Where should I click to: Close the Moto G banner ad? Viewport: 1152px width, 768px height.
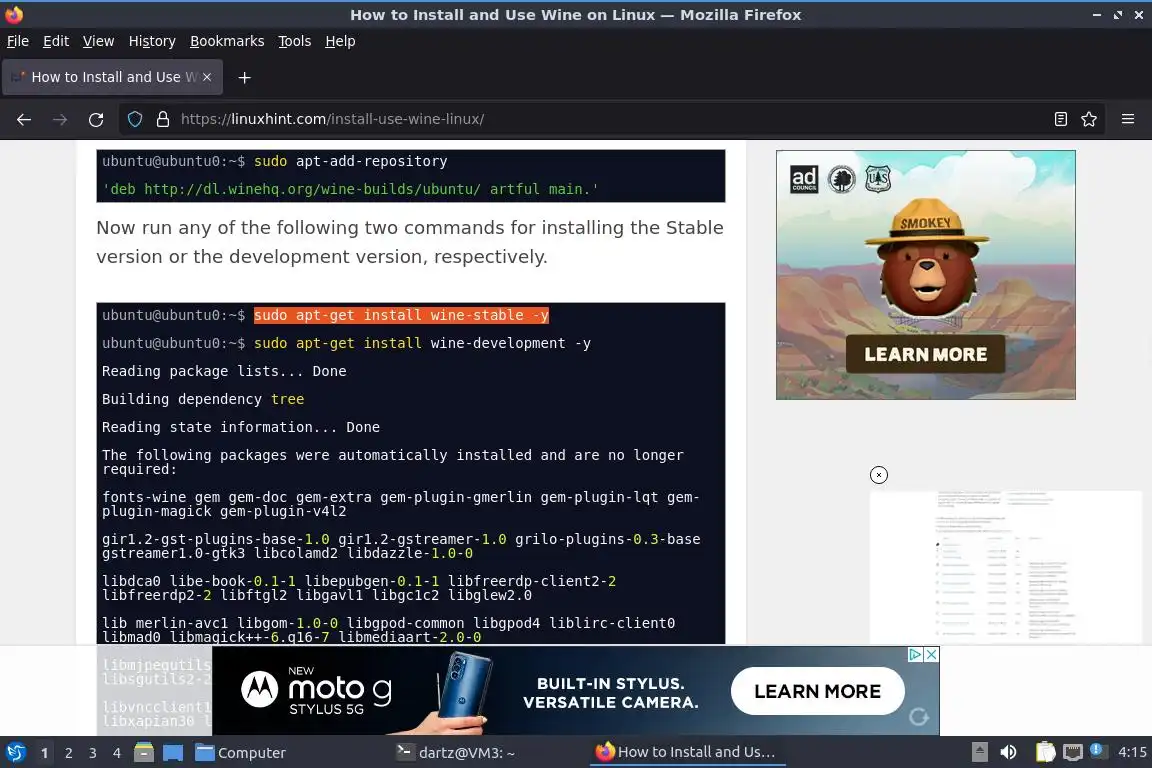coord(931,654)
